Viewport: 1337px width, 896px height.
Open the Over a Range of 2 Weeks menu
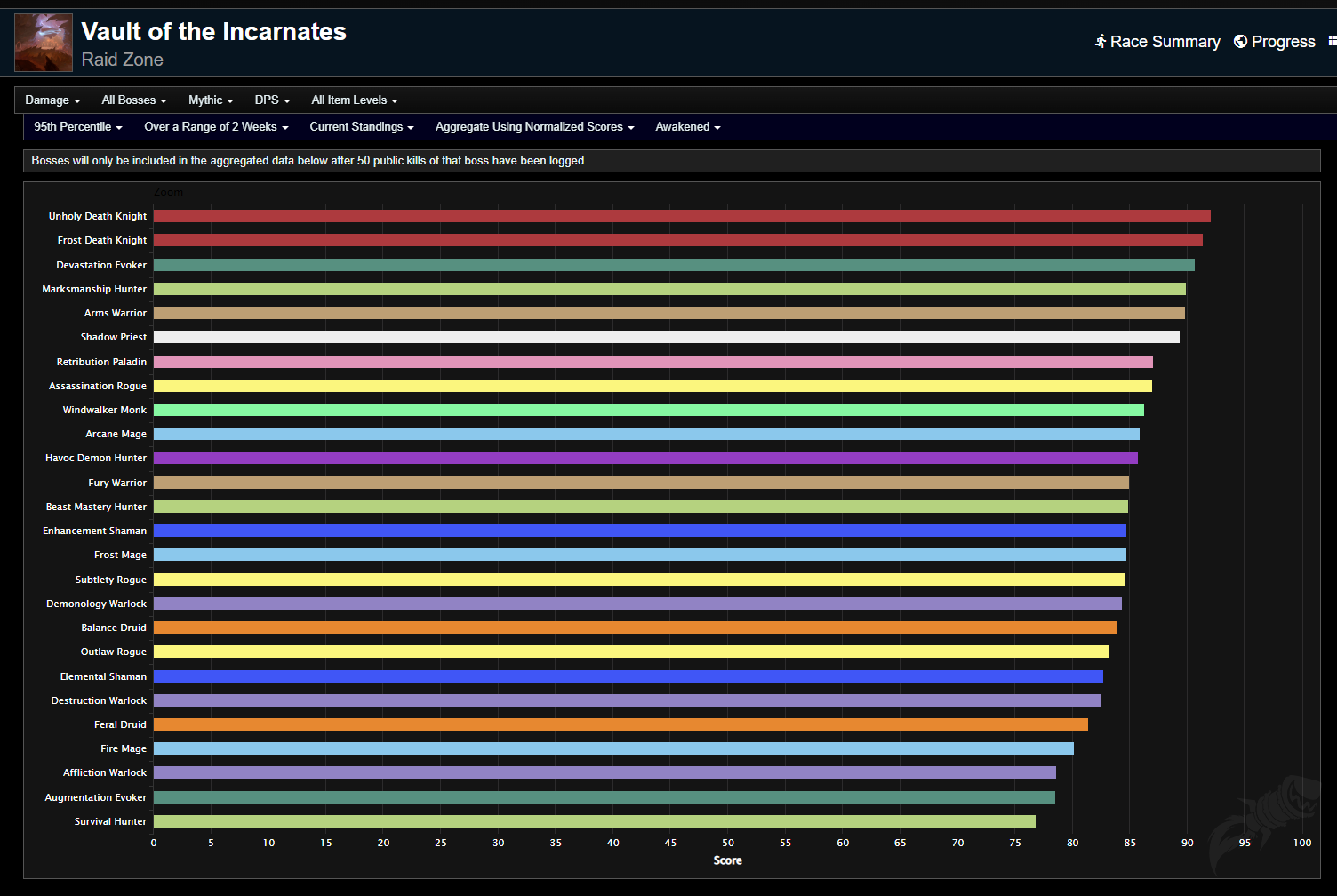(x=216, y=127)
